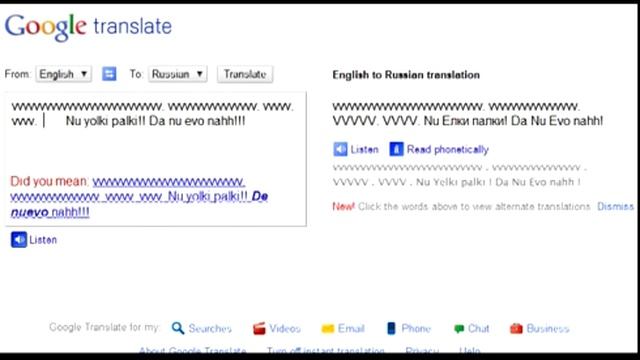This screenshot has width=640, height=360.
Task: Click speaker icon for Russian translation Listen
Action: (340, 149)
